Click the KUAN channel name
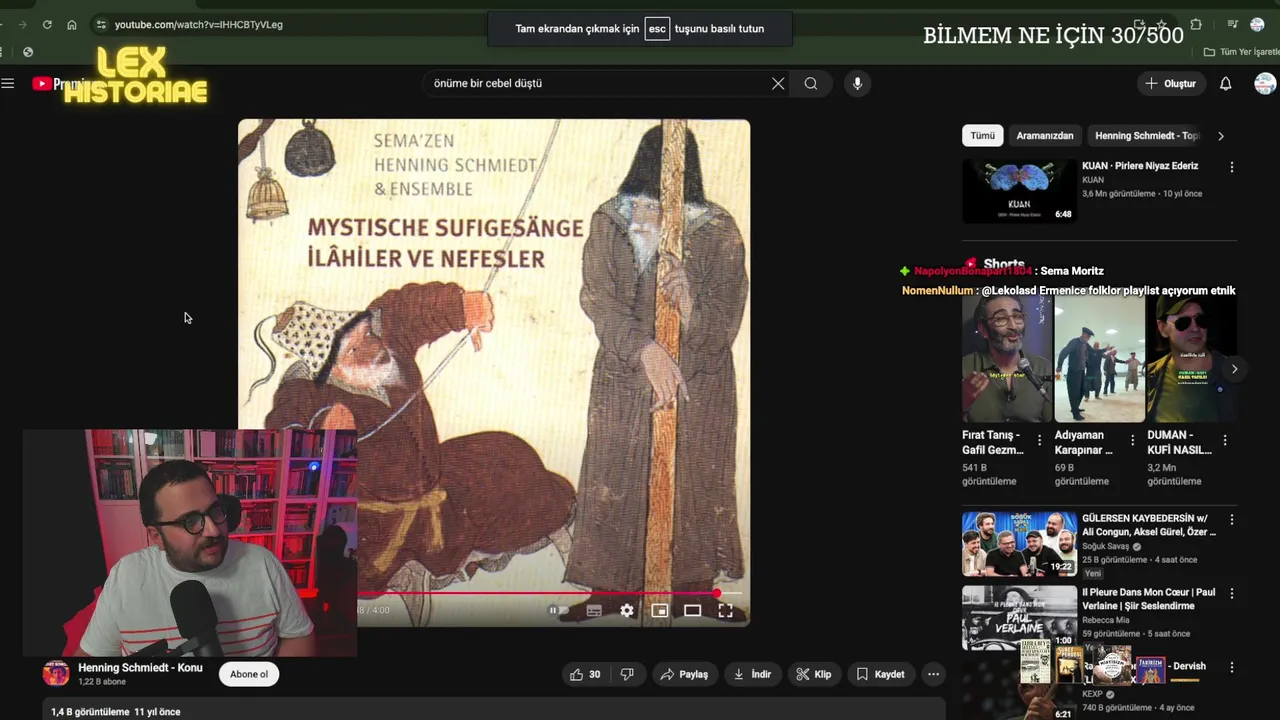Image resolution: width=1280 pixels, height=720 pixels. (1093, 180)
